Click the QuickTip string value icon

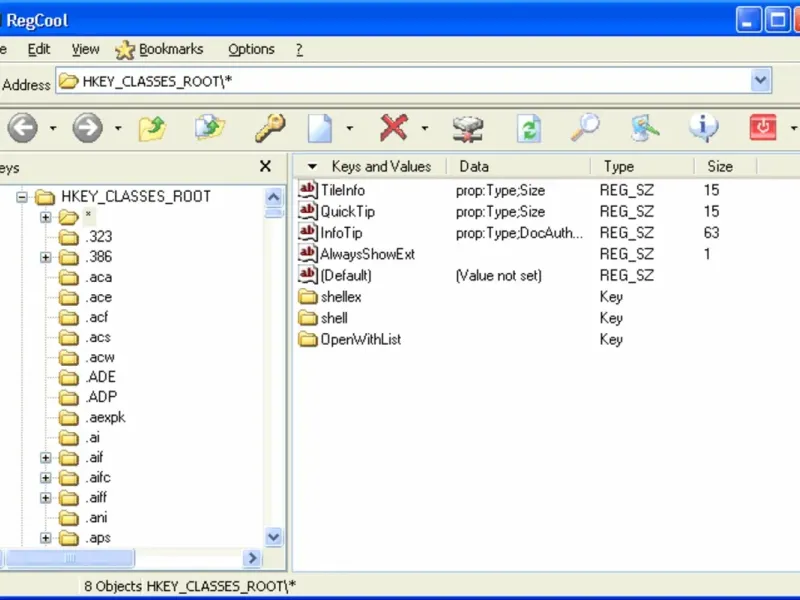click(308, 211)
